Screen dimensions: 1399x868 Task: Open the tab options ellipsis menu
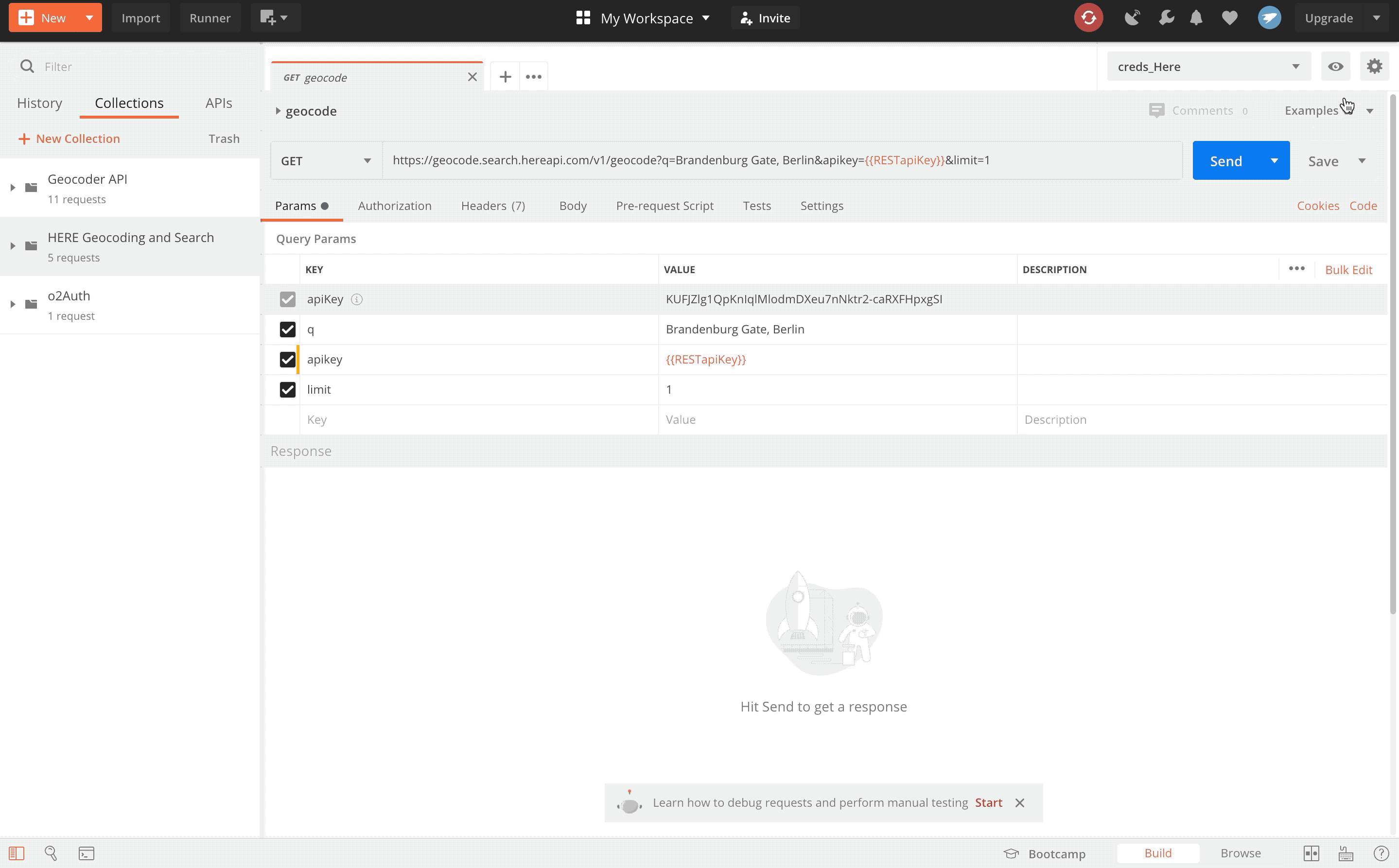tap(534, 76)
